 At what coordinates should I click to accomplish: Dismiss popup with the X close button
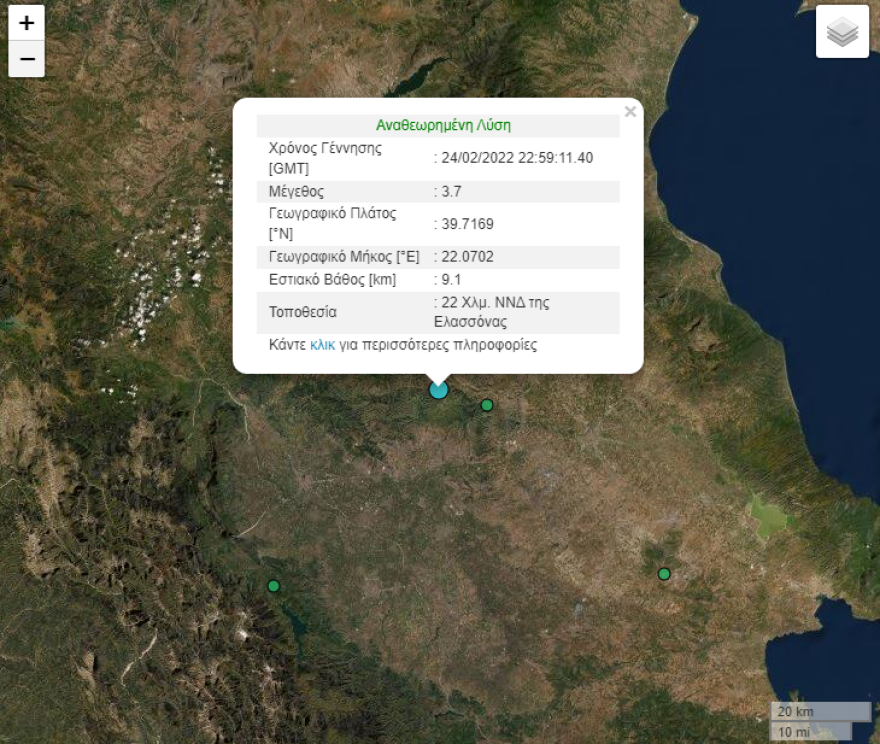click(x=630, y=111)
